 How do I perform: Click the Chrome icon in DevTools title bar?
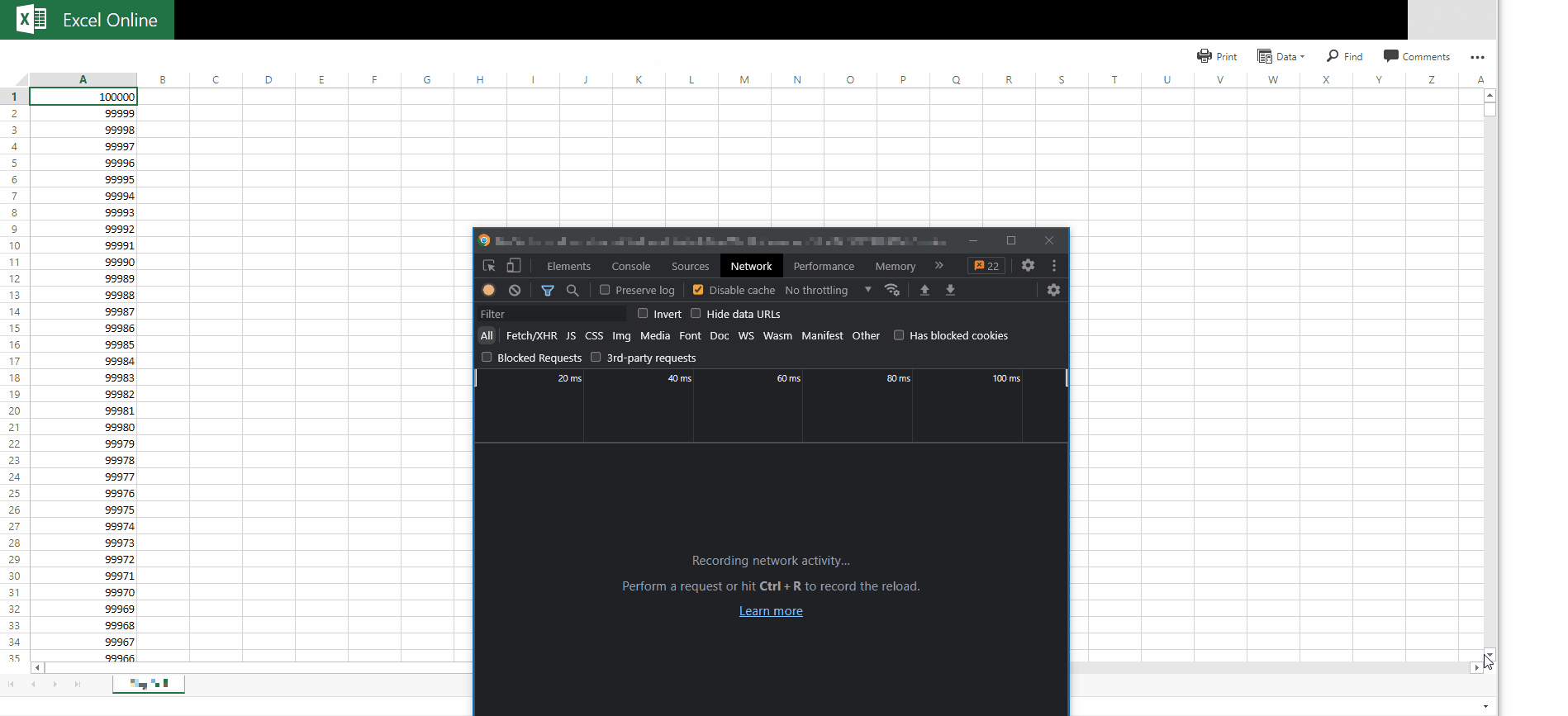point(484,240)
